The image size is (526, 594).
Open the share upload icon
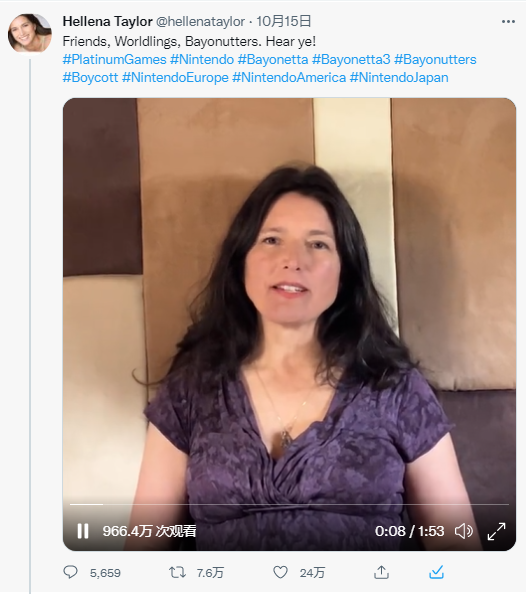(x=381, y=572)
